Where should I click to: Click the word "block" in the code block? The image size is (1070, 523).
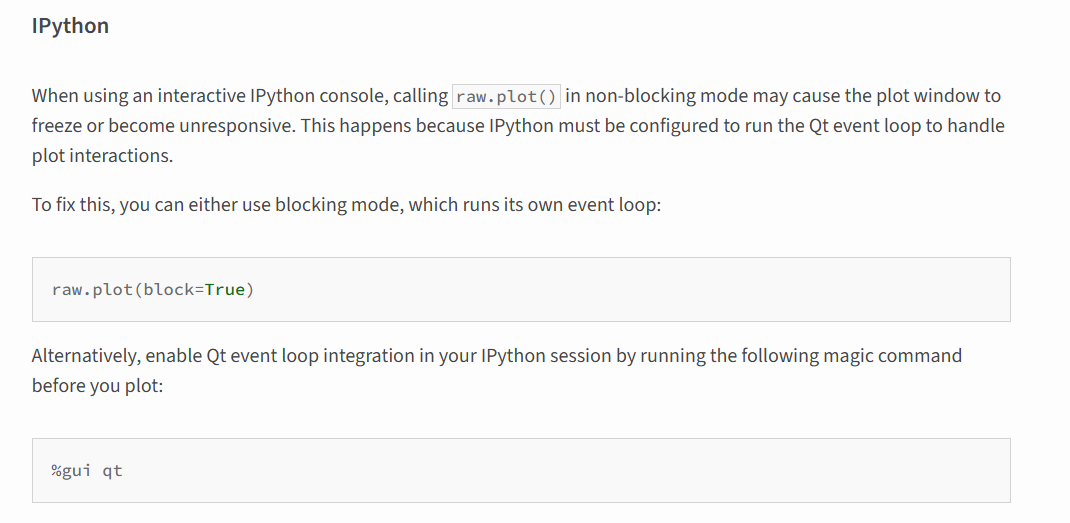168,290
